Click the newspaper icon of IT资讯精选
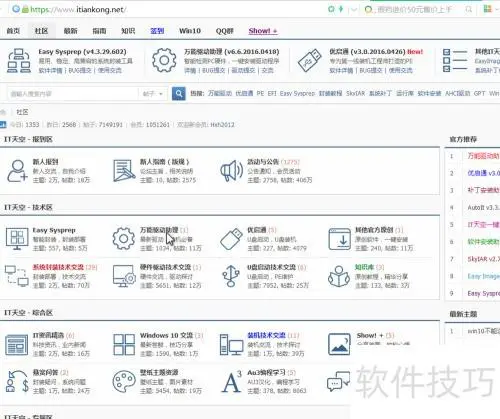 pos(17,345)
